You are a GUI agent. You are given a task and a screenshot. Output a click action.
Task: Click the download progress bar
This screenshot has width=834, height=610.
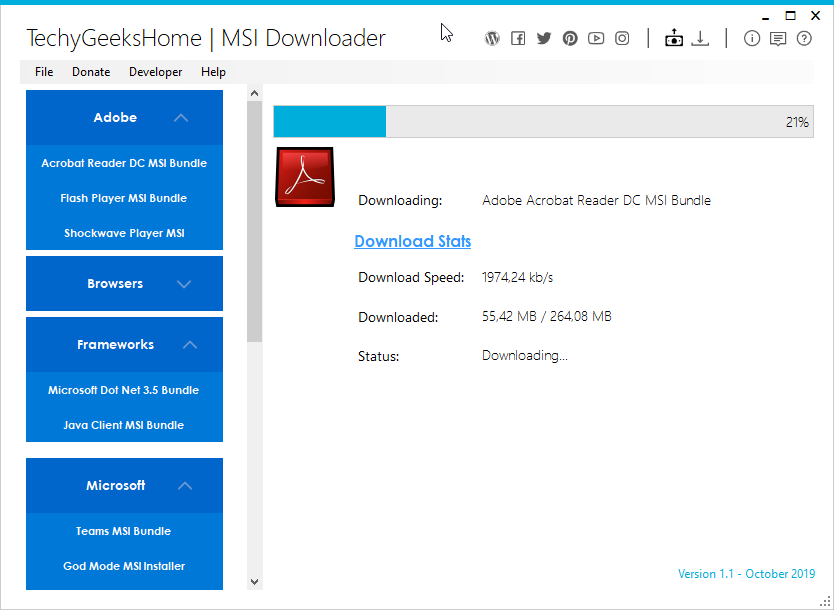(544, 121)
